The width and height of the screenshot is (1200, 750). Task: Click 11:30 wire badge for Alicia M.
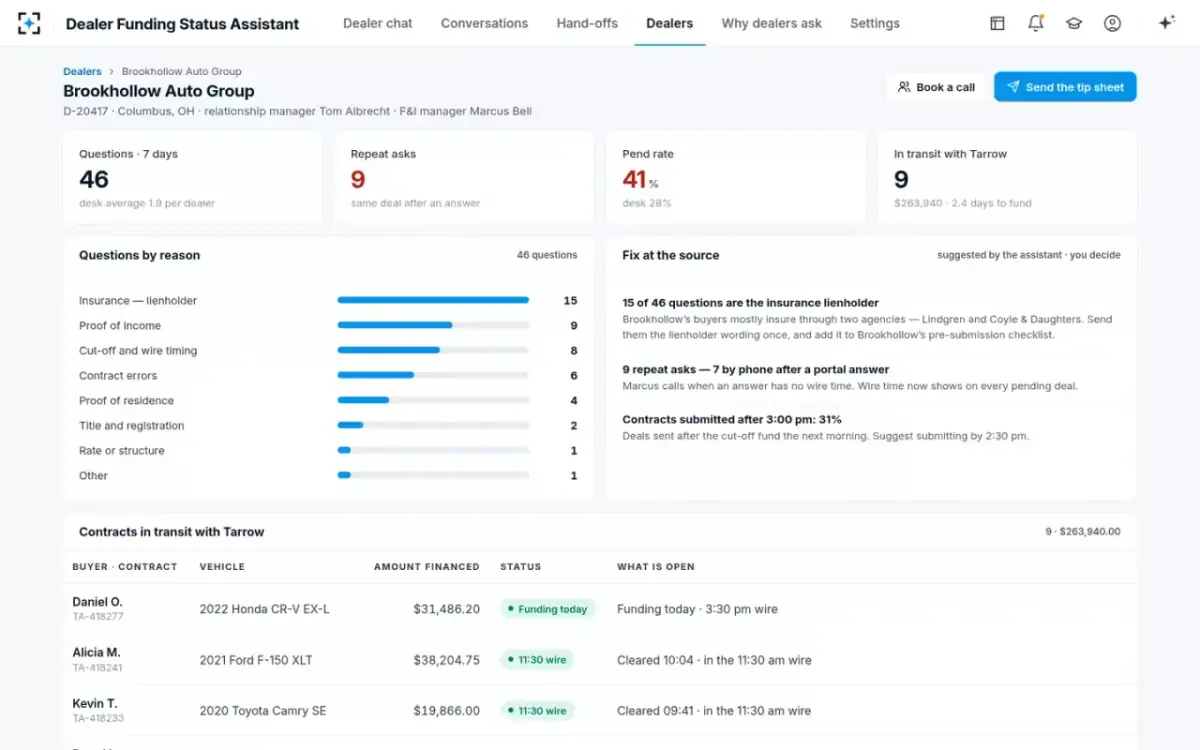538,660
